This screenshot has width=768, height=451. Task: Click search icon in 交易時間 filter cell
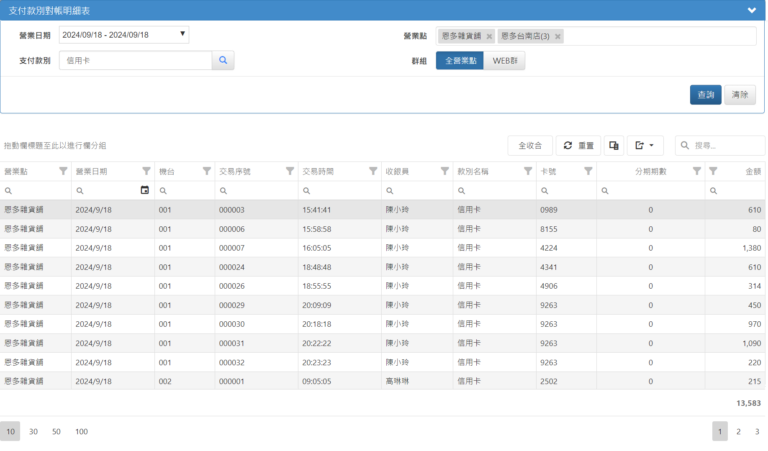click(x=307, y=190)
